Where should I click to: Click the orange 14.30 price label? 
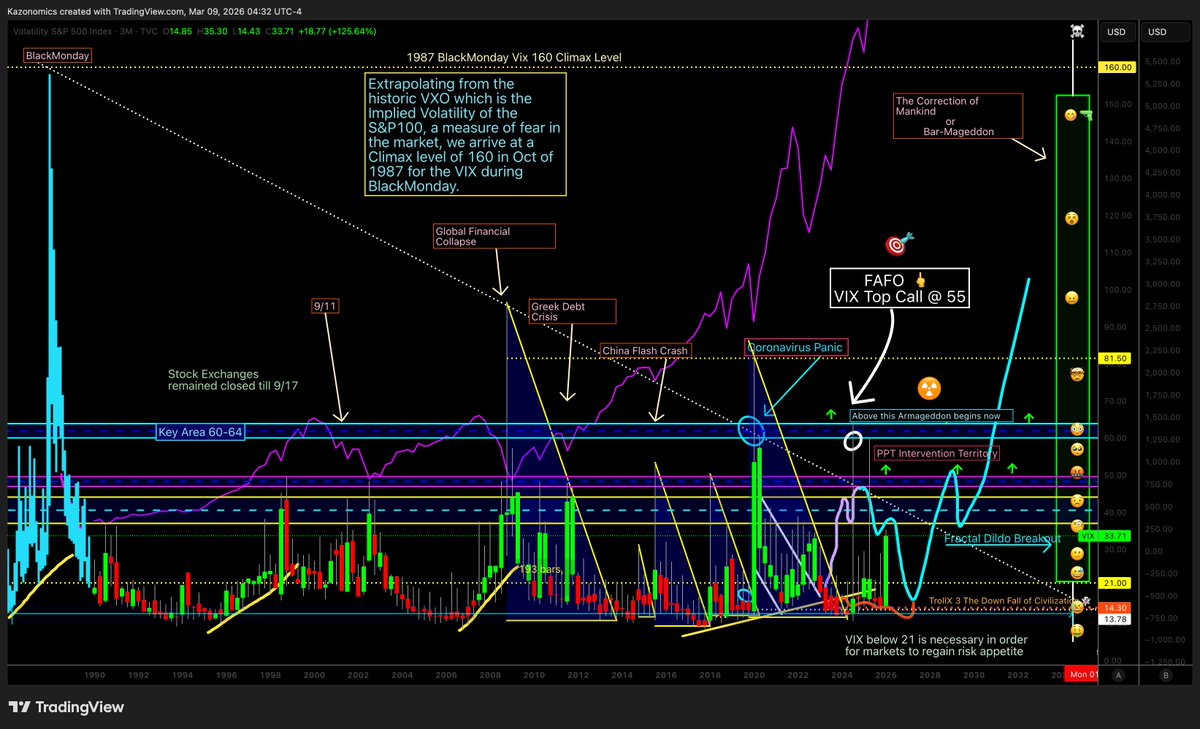1117,607
